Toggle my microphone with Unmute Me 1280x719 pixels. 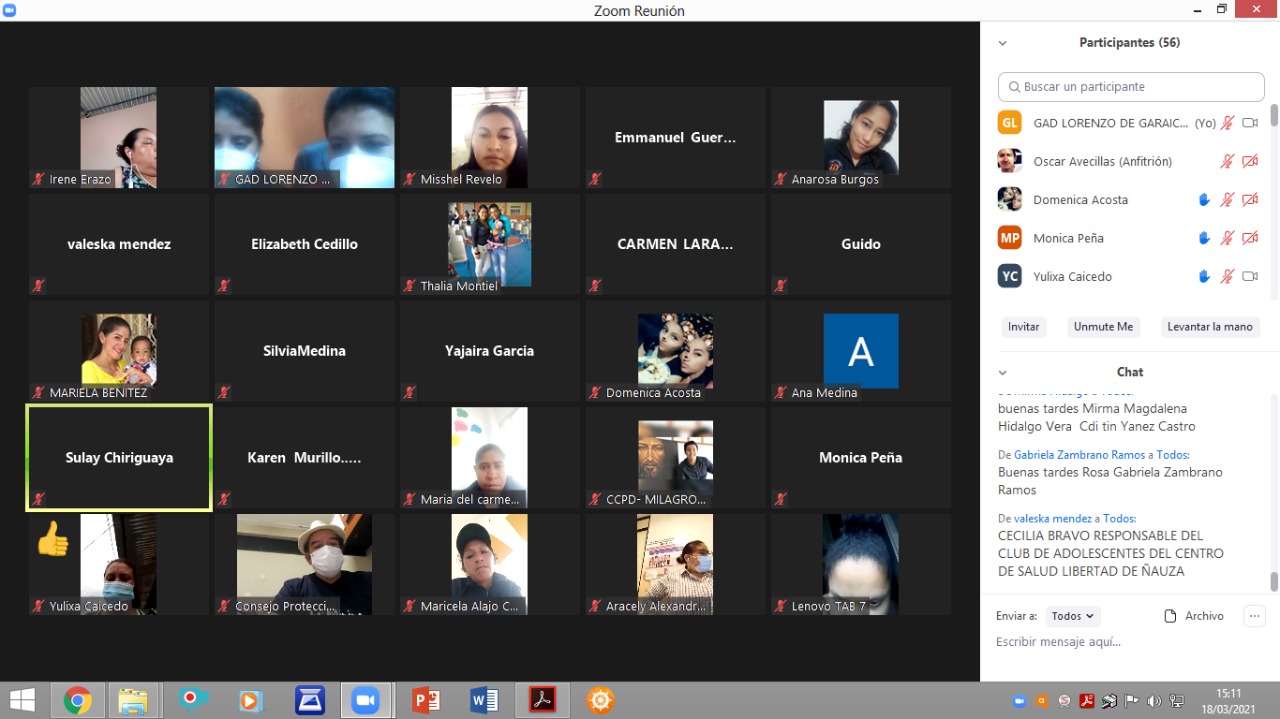coord(1103,327)
